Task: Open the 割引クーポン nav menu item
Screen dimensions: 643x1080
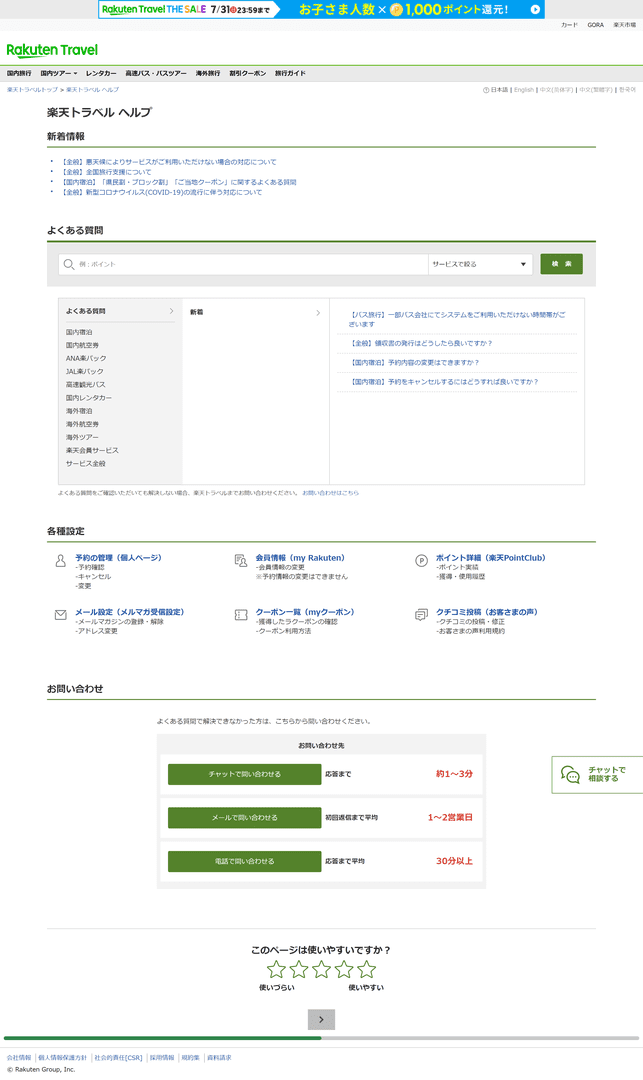Action: click(248, 73)
